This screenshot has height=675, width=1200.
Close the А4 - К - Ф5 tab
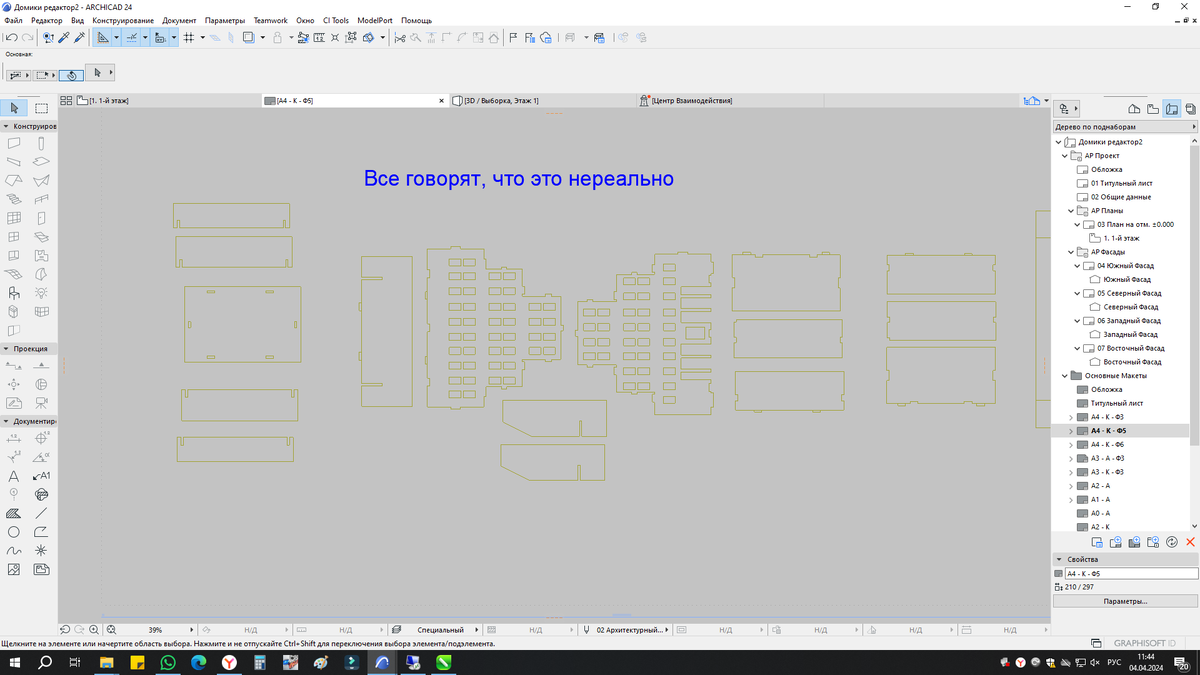coord(442,101)
